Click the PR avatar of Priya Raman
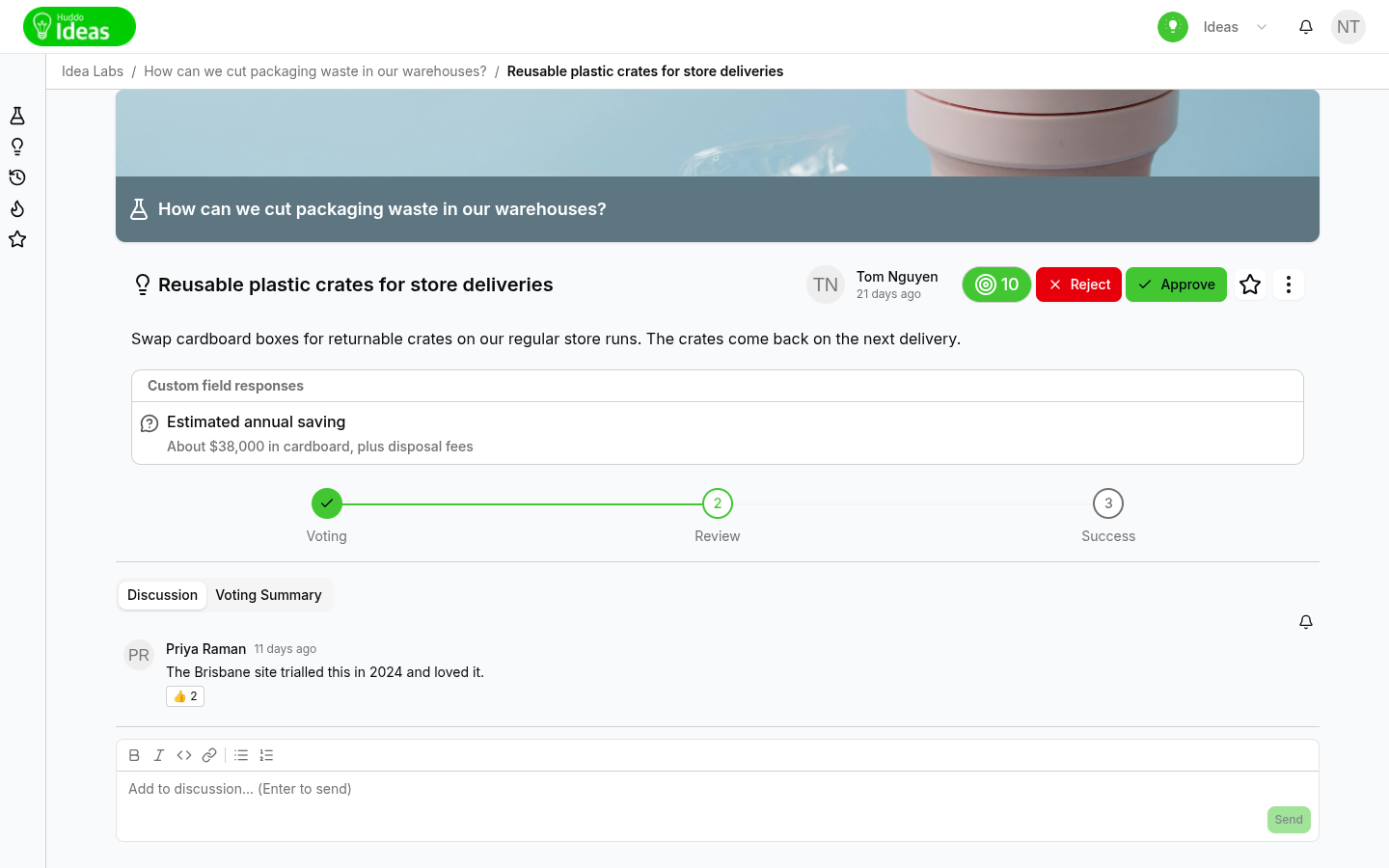 (139, 655)
